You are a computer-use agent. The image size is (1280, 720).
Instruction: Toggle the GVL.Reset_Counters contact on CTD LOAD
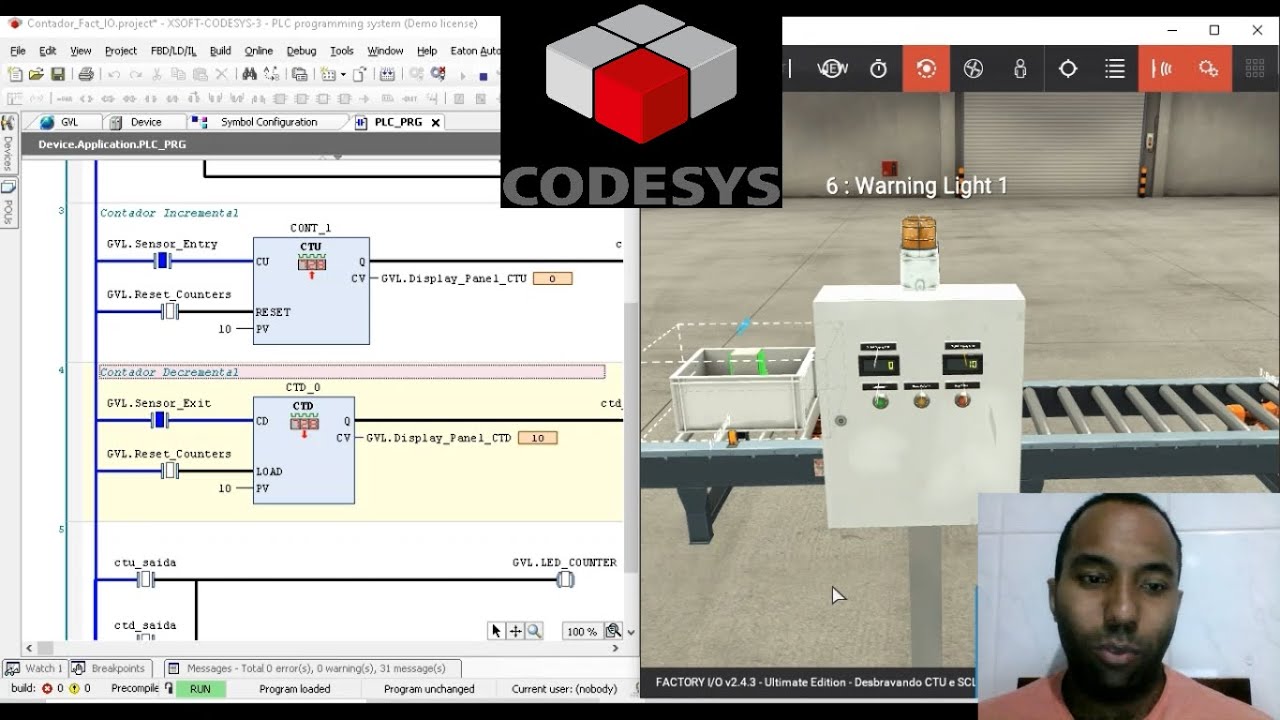(x=170, y=470)
